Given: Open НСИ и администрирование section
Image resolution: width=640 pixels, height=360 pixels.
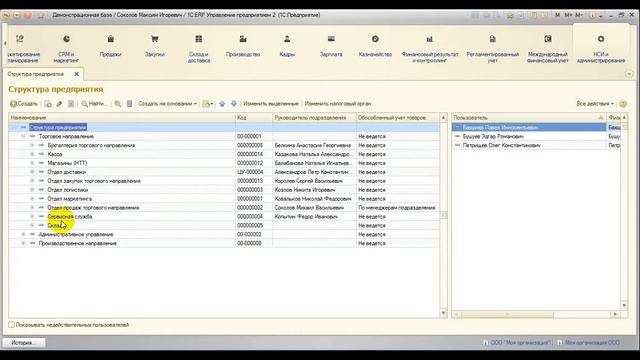Looking at the screenshot, I should click(x=601, y=48).
